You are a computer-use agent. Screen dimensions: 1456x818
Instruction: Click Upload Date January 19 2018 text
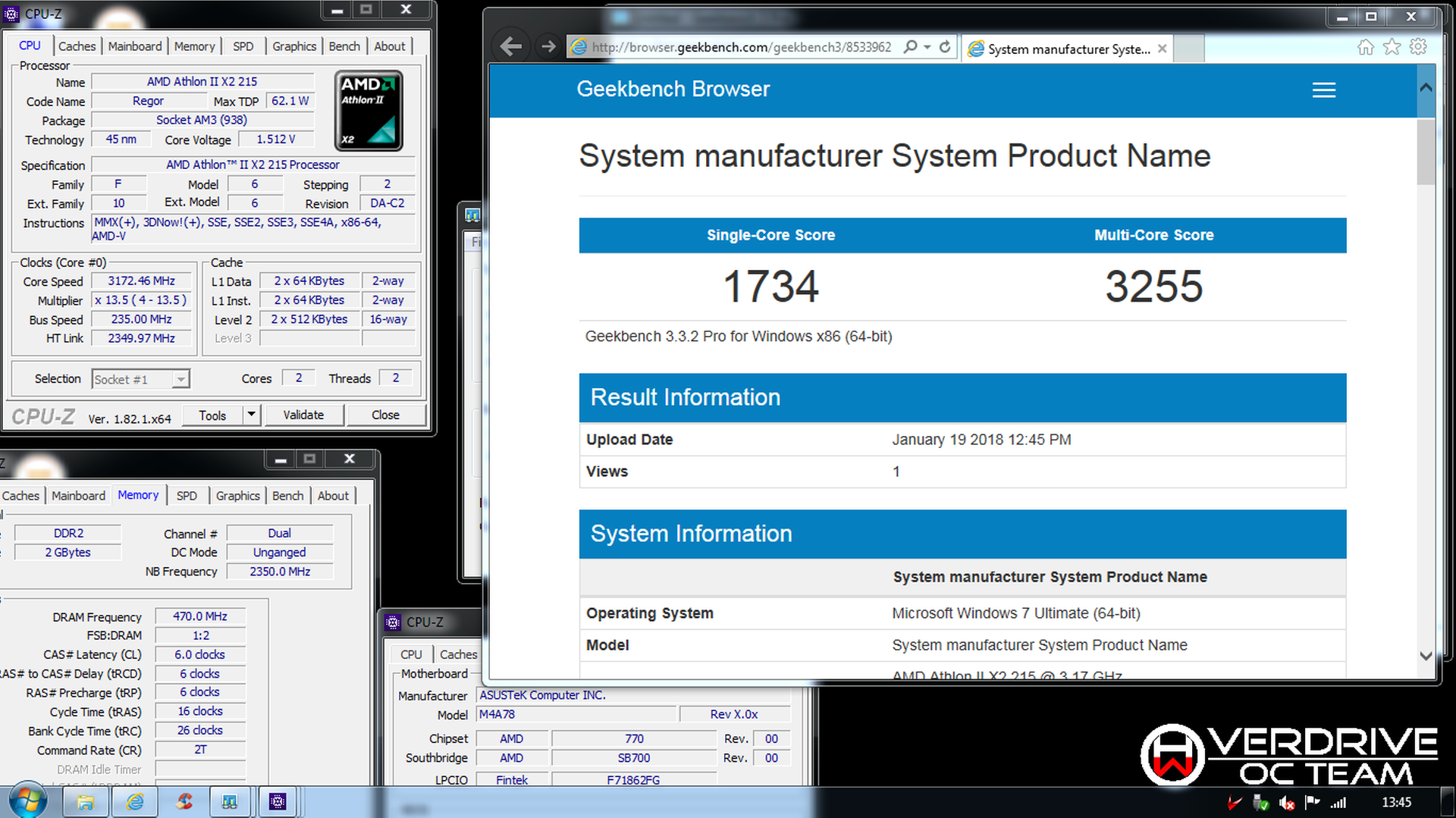981,440
